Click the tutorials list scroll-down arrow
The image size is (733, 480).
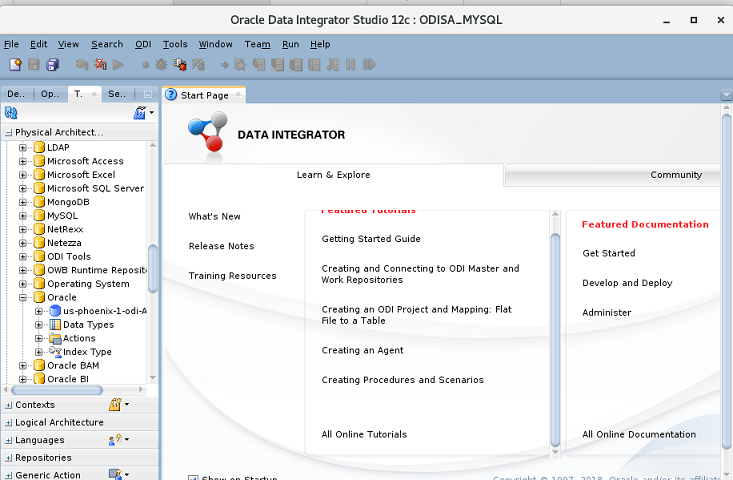coord(555,451)
